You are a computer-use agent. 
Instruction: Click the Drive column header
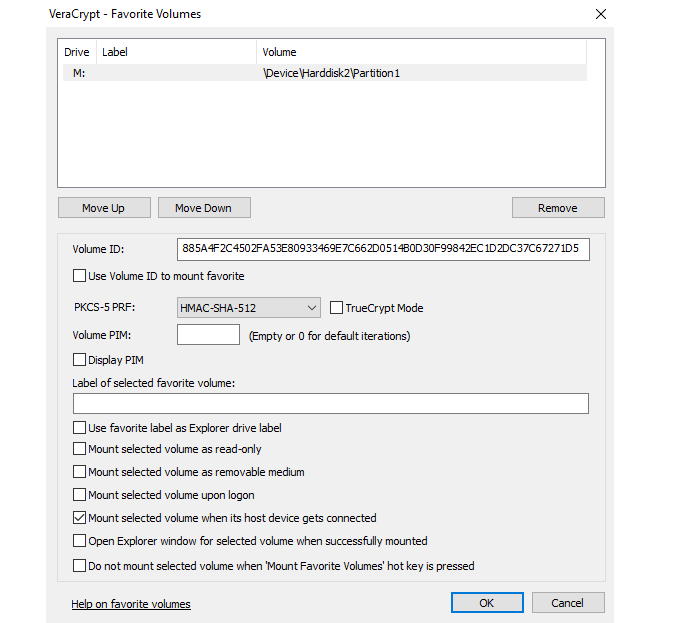pos(77,52)
